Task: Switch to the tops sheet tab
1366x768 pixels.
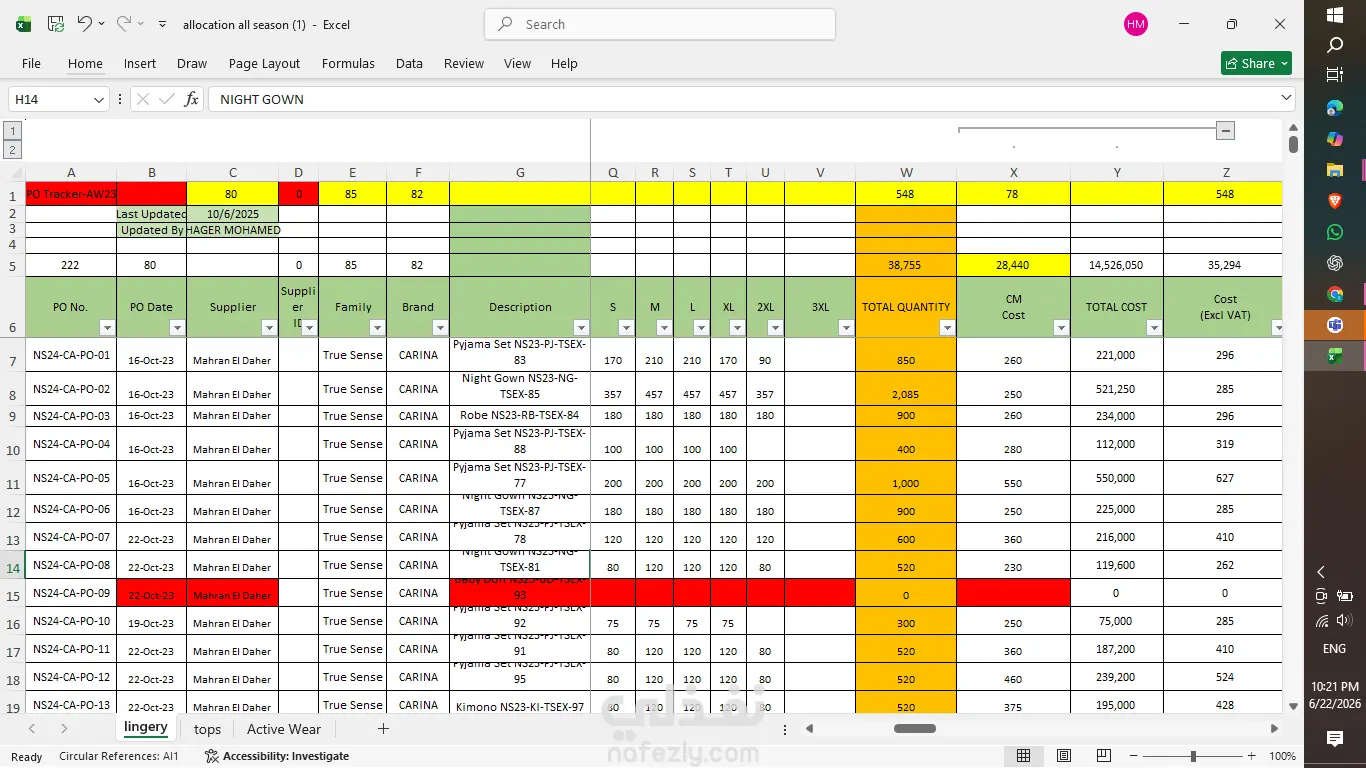Action: click(x=207, y=729)
